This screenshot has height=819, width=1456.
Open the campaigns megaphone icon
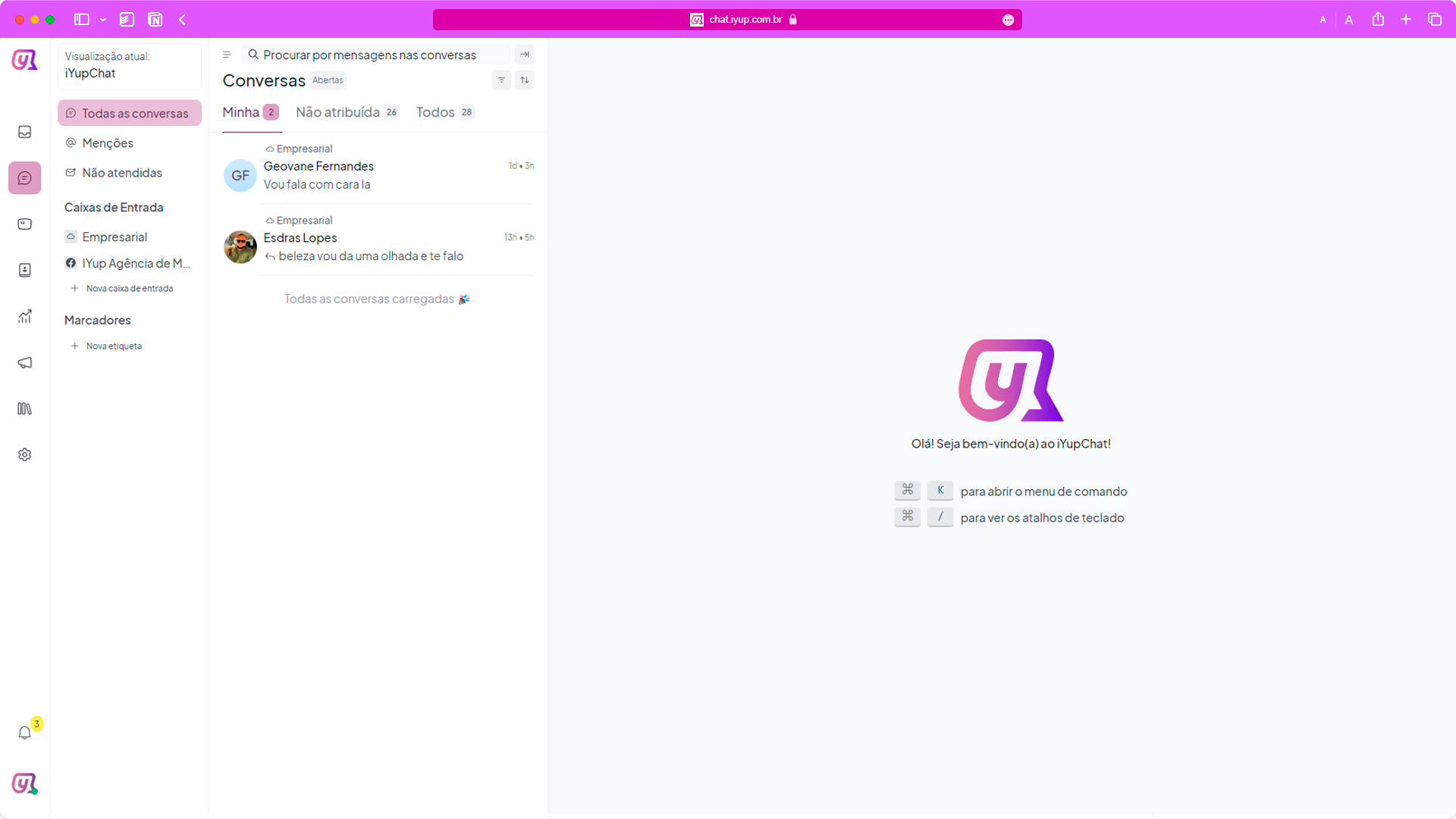(24, 362)
